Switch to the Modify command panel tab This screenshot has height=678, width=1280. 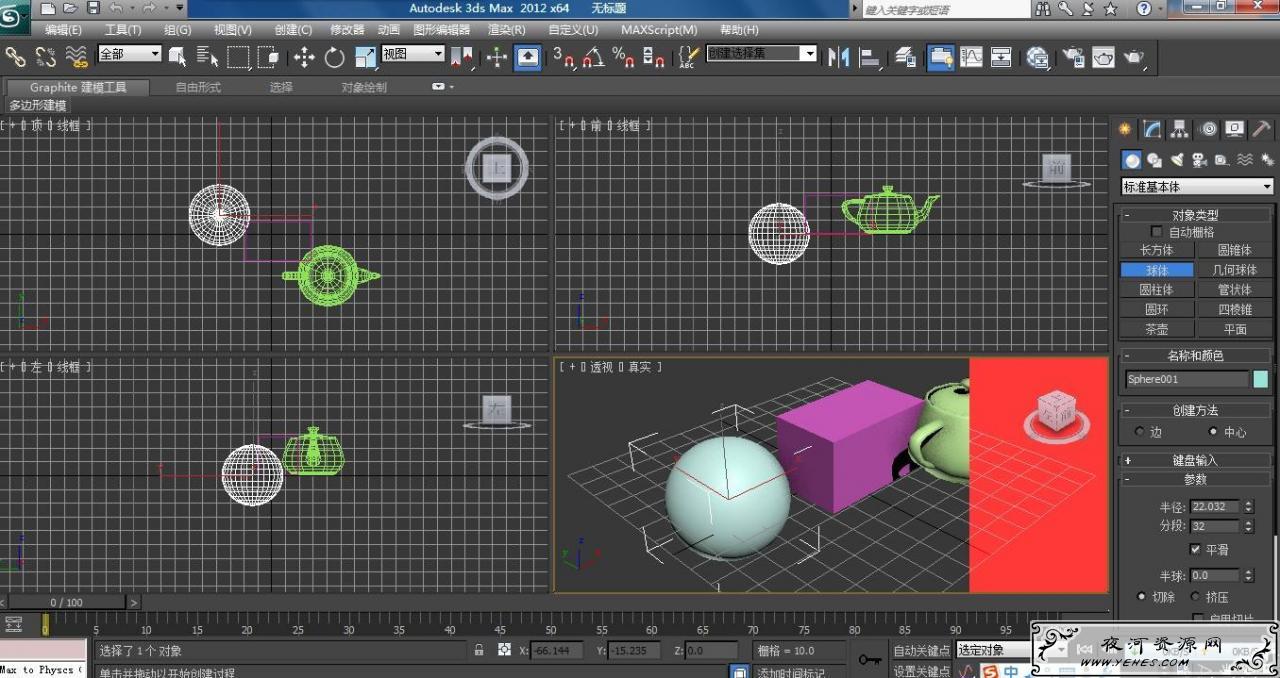1153,129
